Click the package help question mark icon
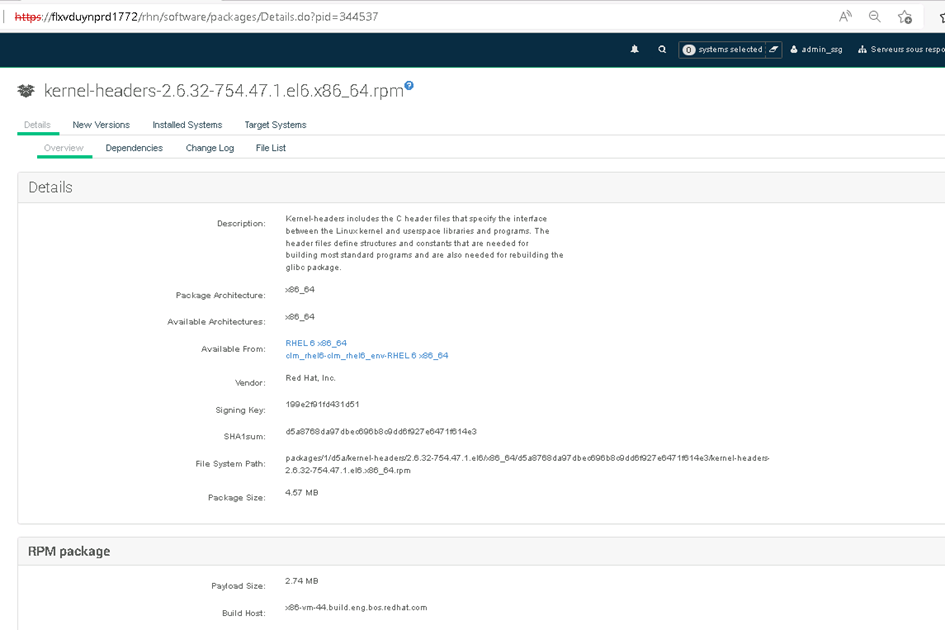 pyautogui.click(x=409, y=86)
